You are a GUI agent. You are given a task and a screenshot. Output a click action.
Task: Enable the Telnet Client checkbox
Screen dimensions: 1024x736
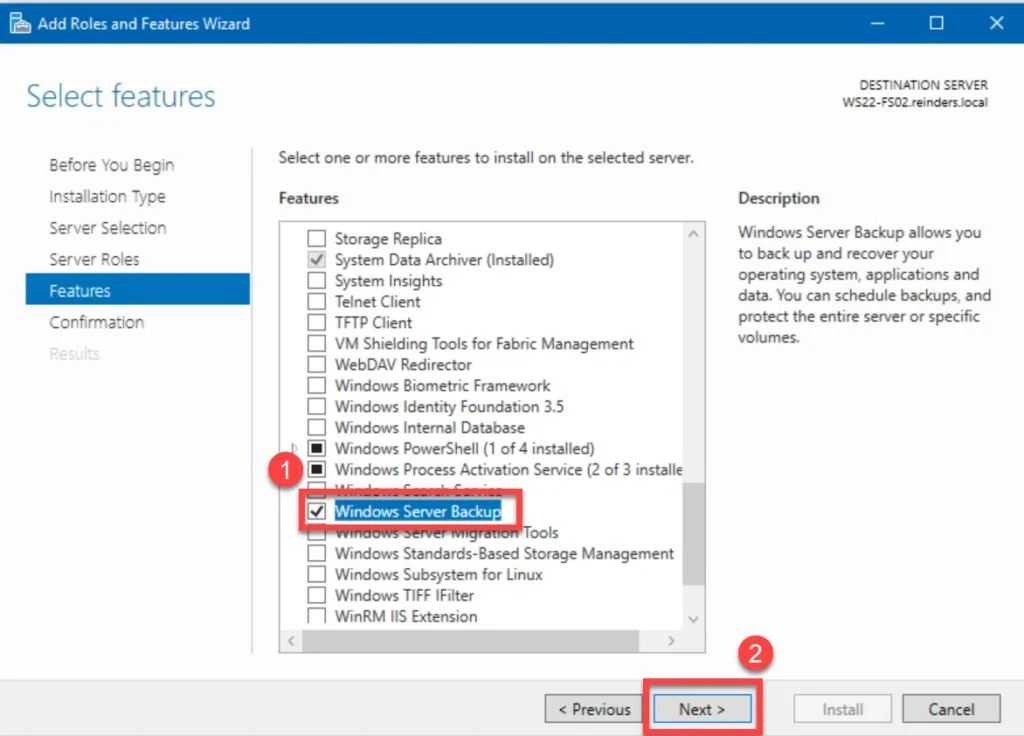[x=317, y=302]
